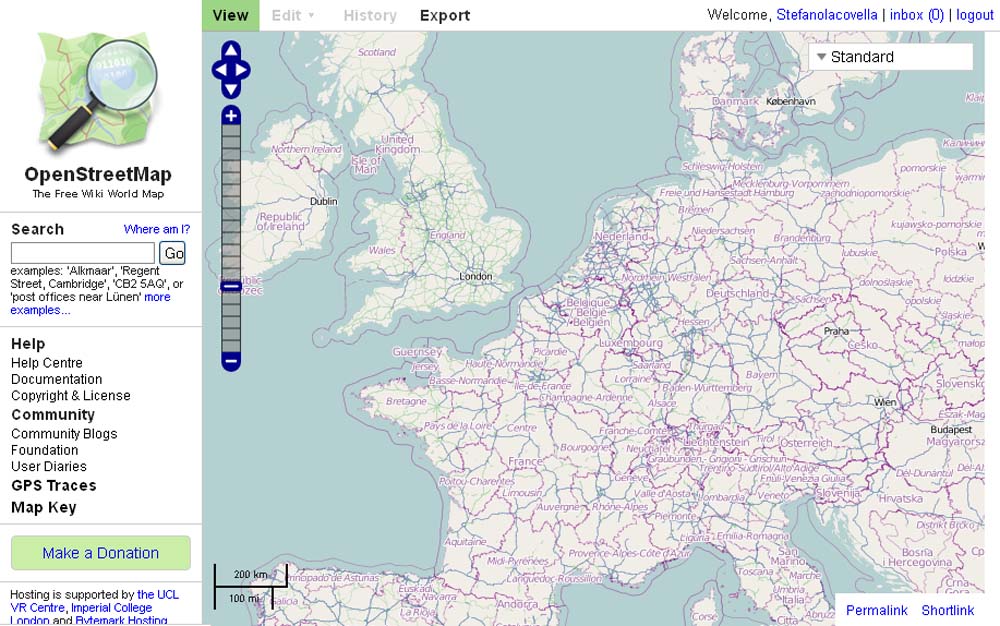The height and width of the screenshot is (626, 1000).
Task: Click the logout link
Action: click(974, 15)
